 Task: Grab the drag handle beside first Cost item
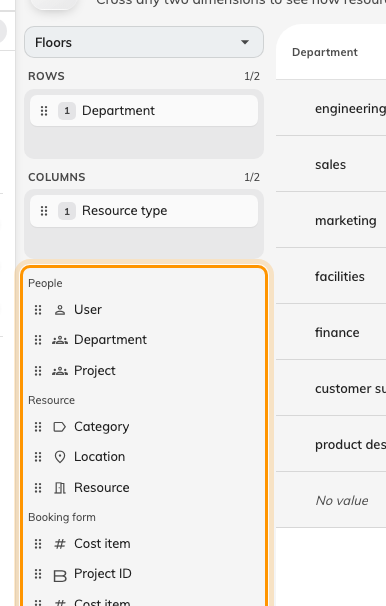point(38,544)
